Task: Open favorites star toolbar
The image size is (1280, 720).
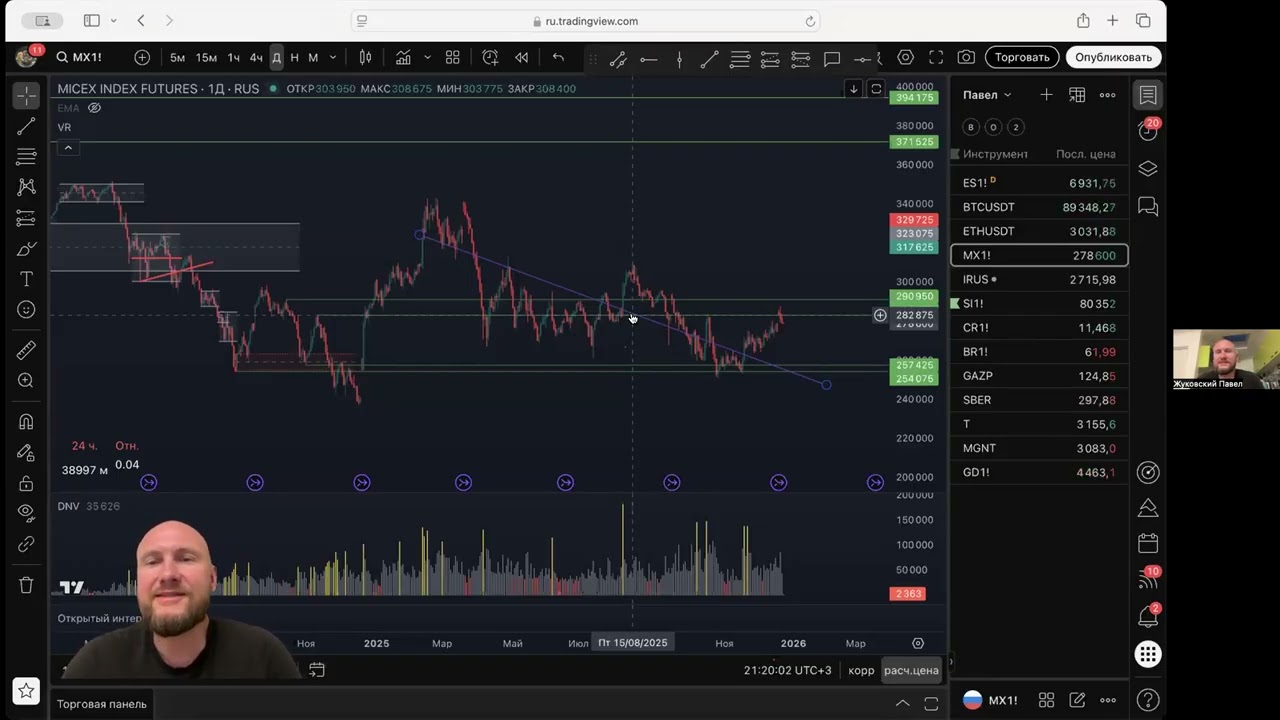Action: [x=26, y=690]
